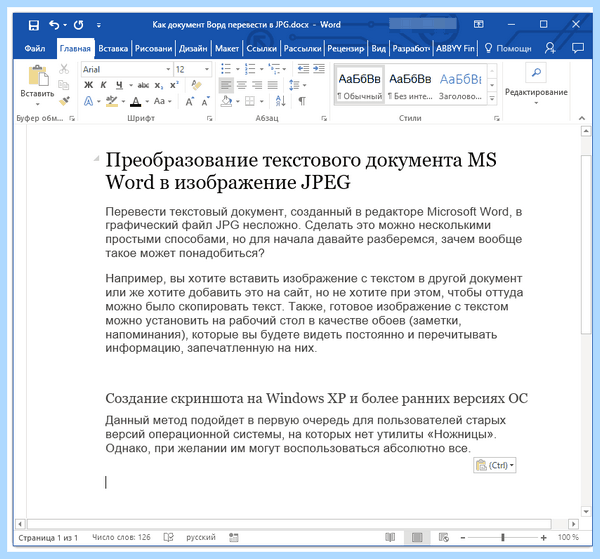
Task: Toggle superscript x²
Action: pyautogui.click(x=174, y=85)
